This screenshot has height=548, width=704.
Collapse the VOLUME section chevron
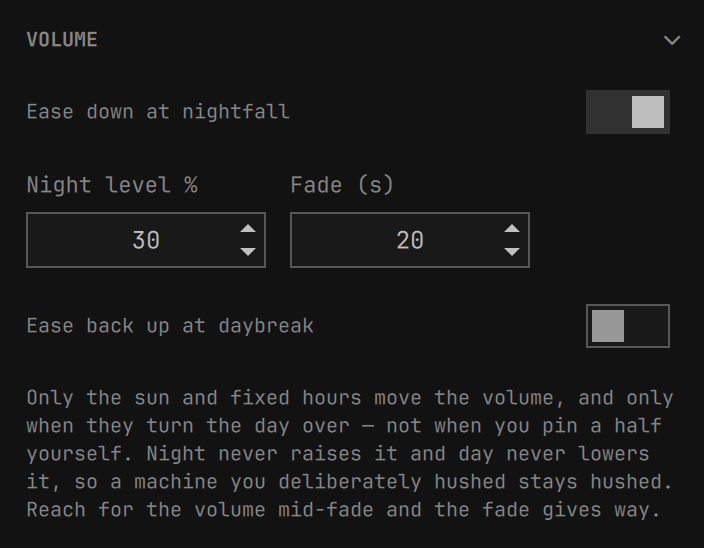[x=672, y=40]
